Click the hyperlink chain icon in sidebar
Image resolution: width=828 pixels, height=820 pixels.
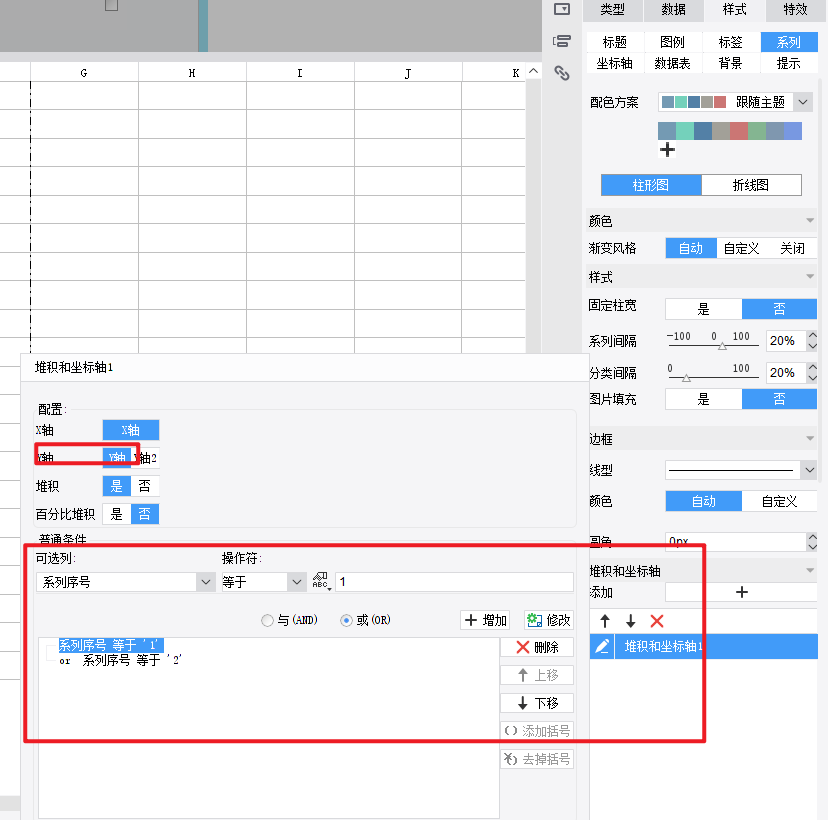(x=562, y=73)
